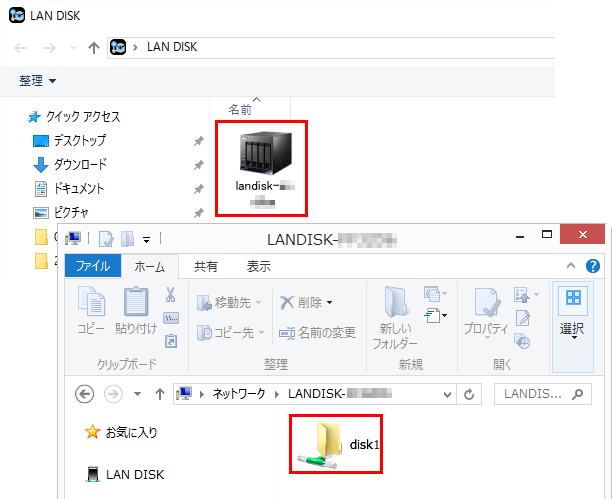Screen dimensions: 612x499
Task: Select Quick Access in rear window sidebar
Action: point(73,116)
